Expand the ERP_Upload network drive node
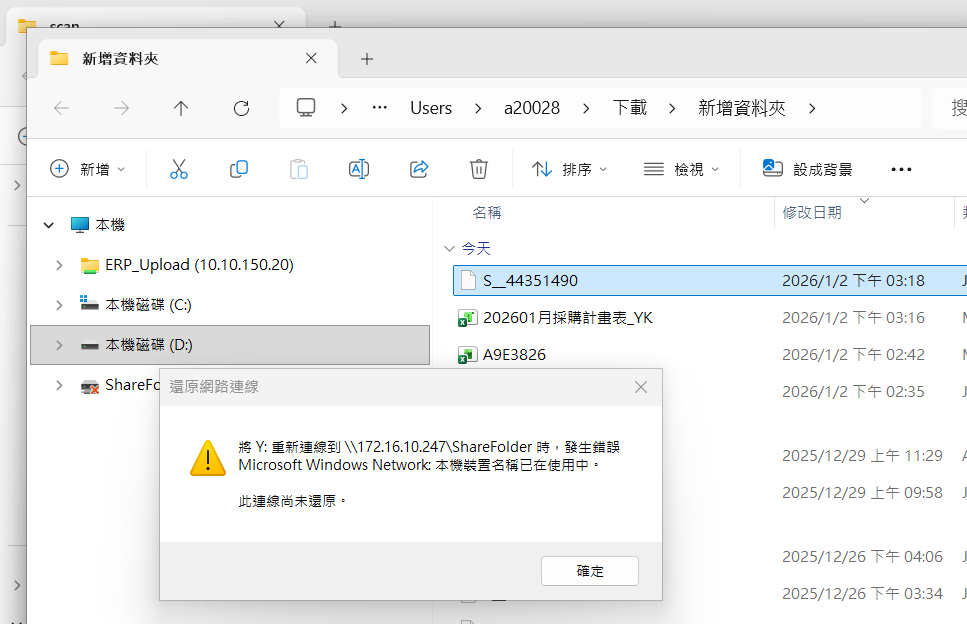The width and height of the screenshot is (967, 624). point(59,265)
